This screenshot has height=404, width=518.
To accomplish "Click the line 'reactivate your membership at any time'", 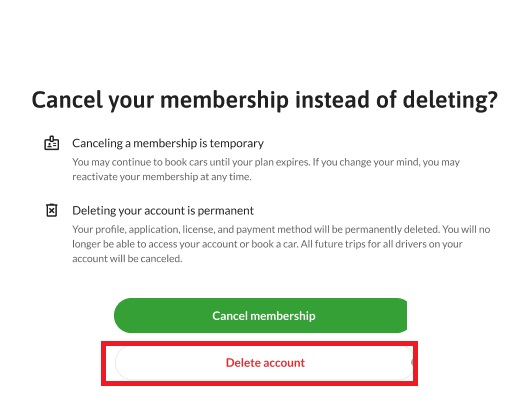I will pos(162,177).
